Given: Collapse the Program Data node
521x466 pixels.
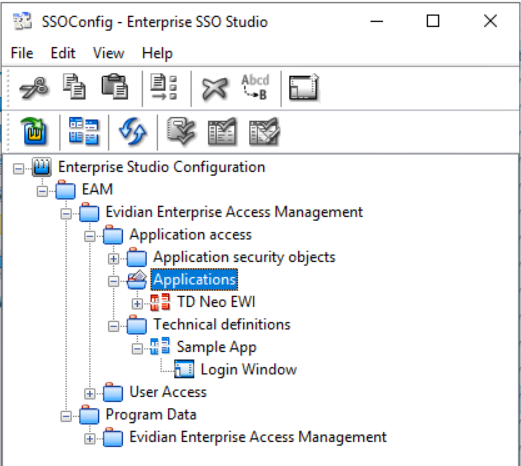Looking at the screenshot, I should coord(66,416).
